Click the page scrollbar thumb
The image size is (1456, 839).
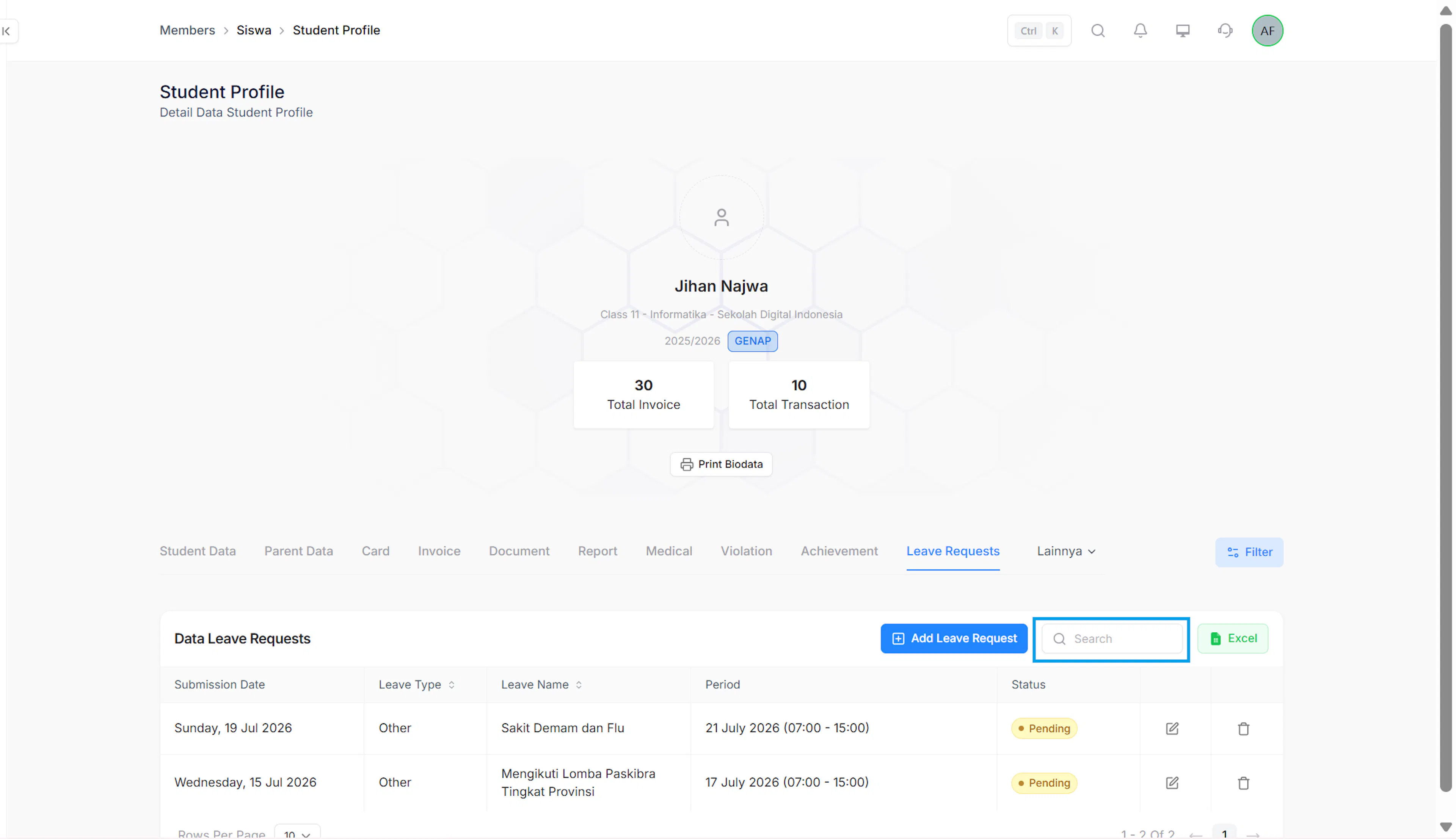click(x=1446, y=408)
